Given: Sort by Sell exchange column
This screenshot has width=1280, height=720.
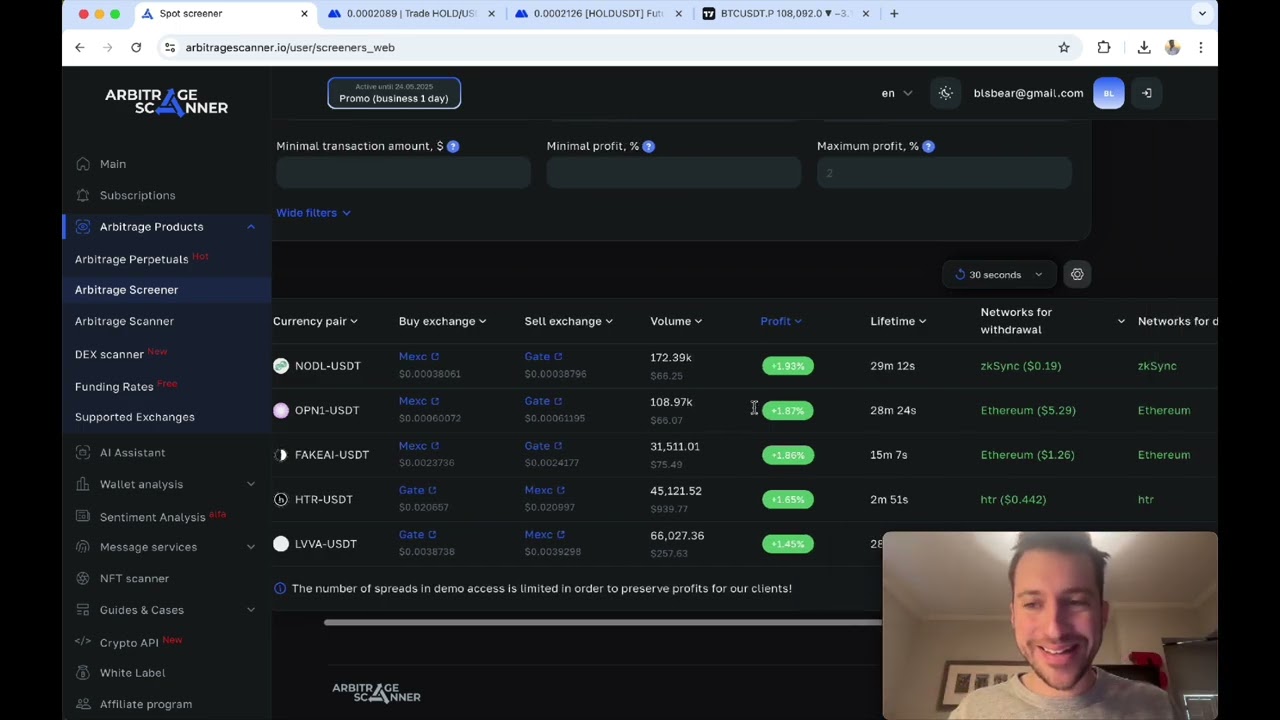Looking at the screenshot, I should click(x=568, y=321).
